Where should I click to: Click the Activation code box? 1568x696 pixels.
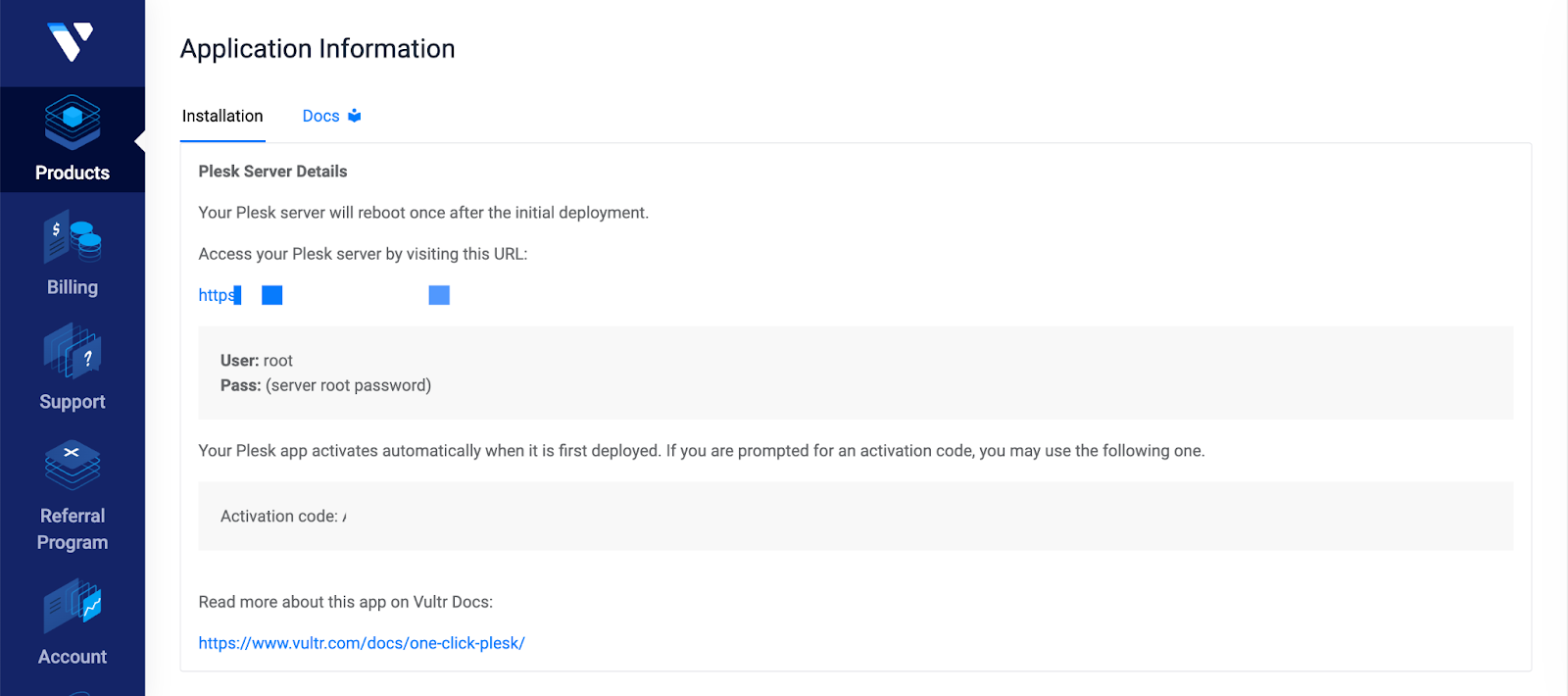pos(855,516)
